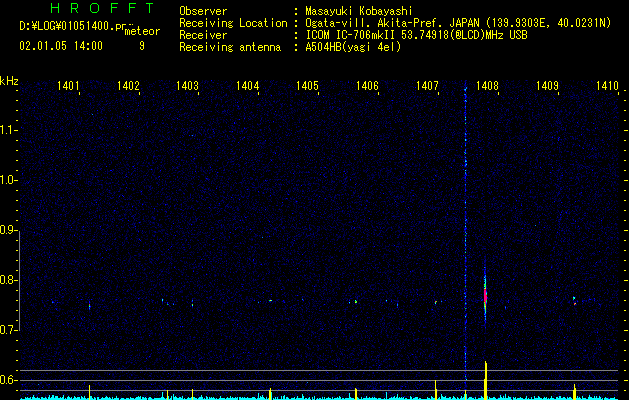The height and width of the screenshot is (400, 629).
Task: Click the meteor label
Action: [142, 31]
